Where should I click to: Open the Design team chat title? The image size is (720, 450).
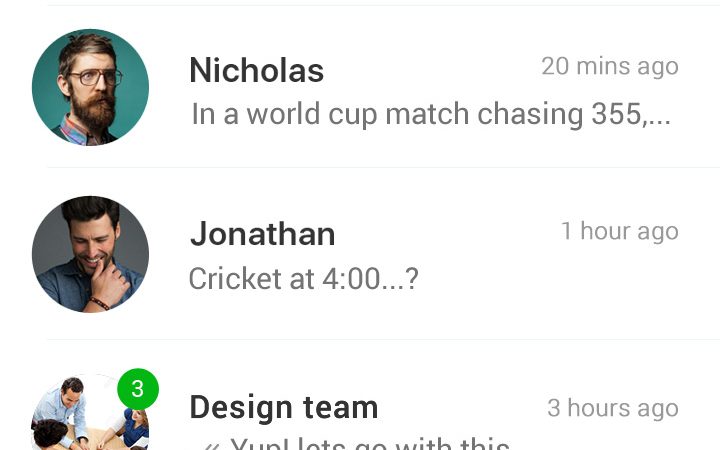tap(284, 408)
